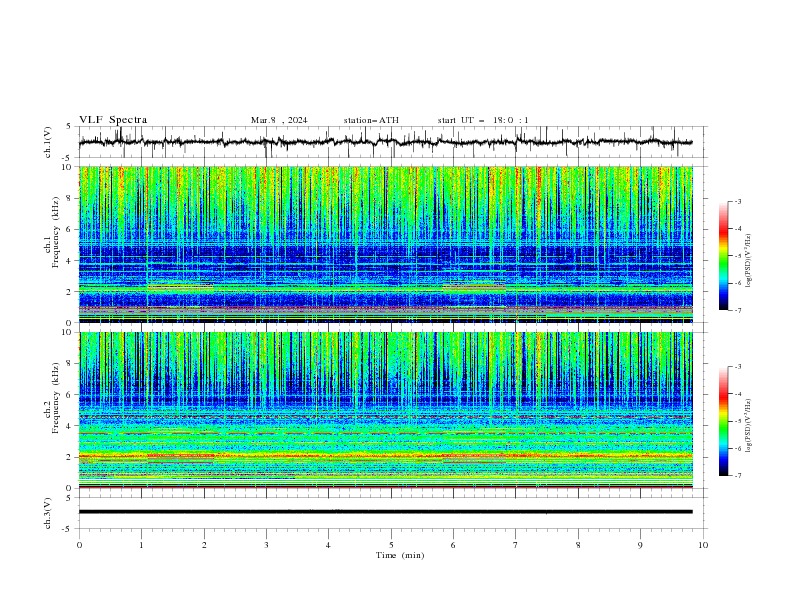Click time axis tick label '7'

[516, 545]
